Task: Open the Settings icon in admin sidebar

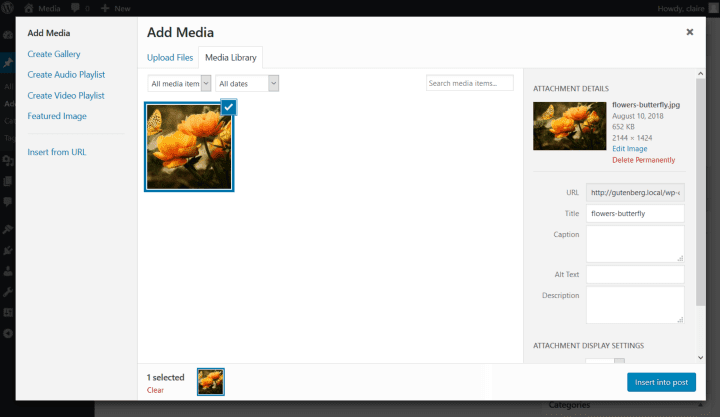Action: click(8, 312)
